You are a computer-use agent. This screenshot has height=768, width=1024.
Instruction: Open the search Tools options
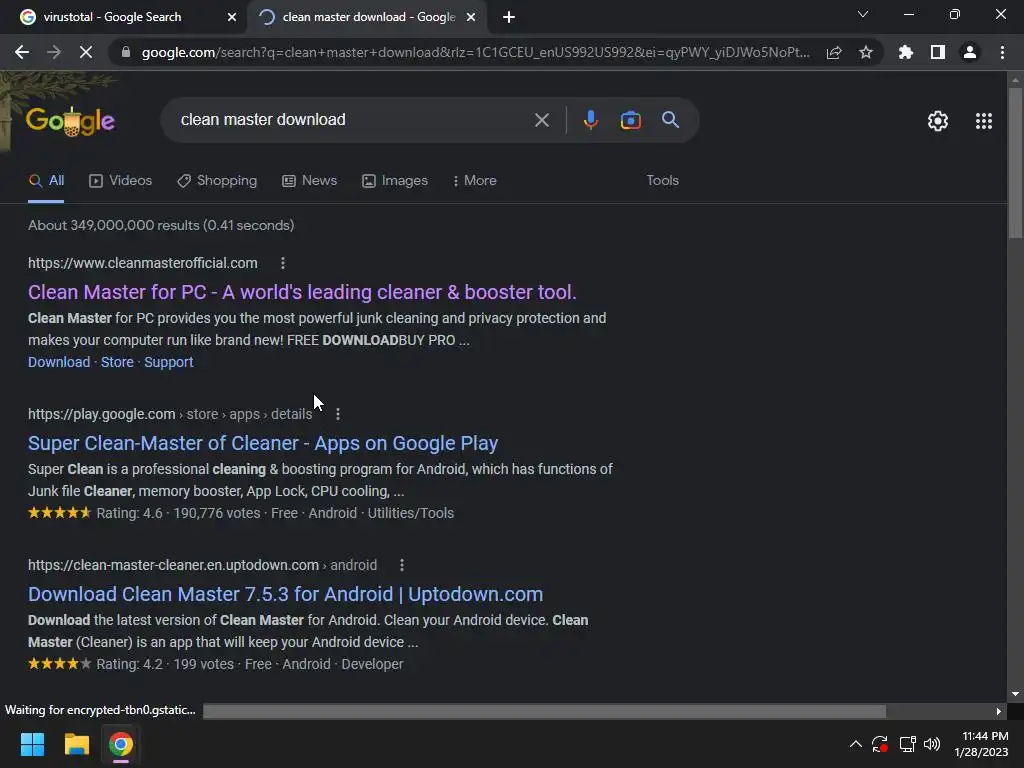[x=662, y=180]
